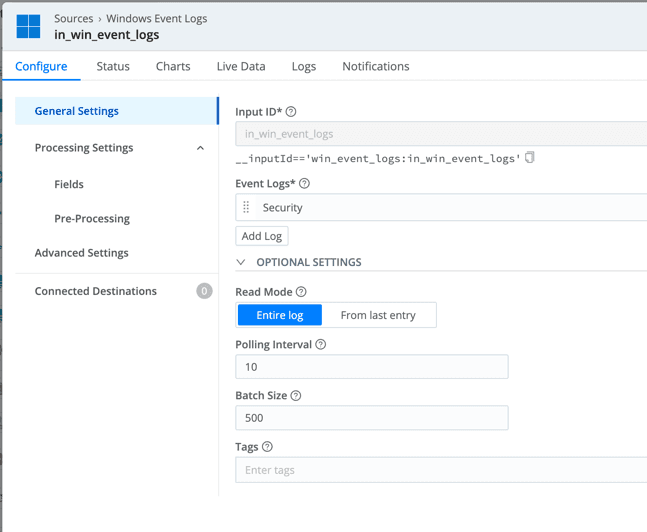Click the Security row drag handle
647x532 pixels.
pos(246,208)
